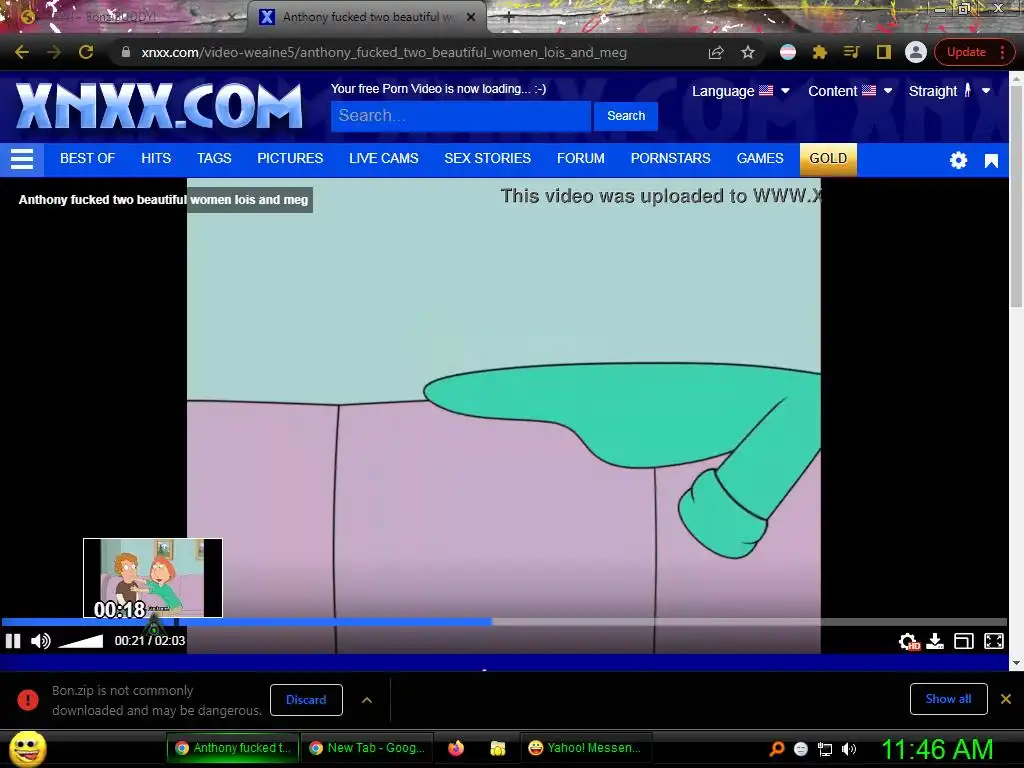Open the system tray volume icon

pos(849,749)
